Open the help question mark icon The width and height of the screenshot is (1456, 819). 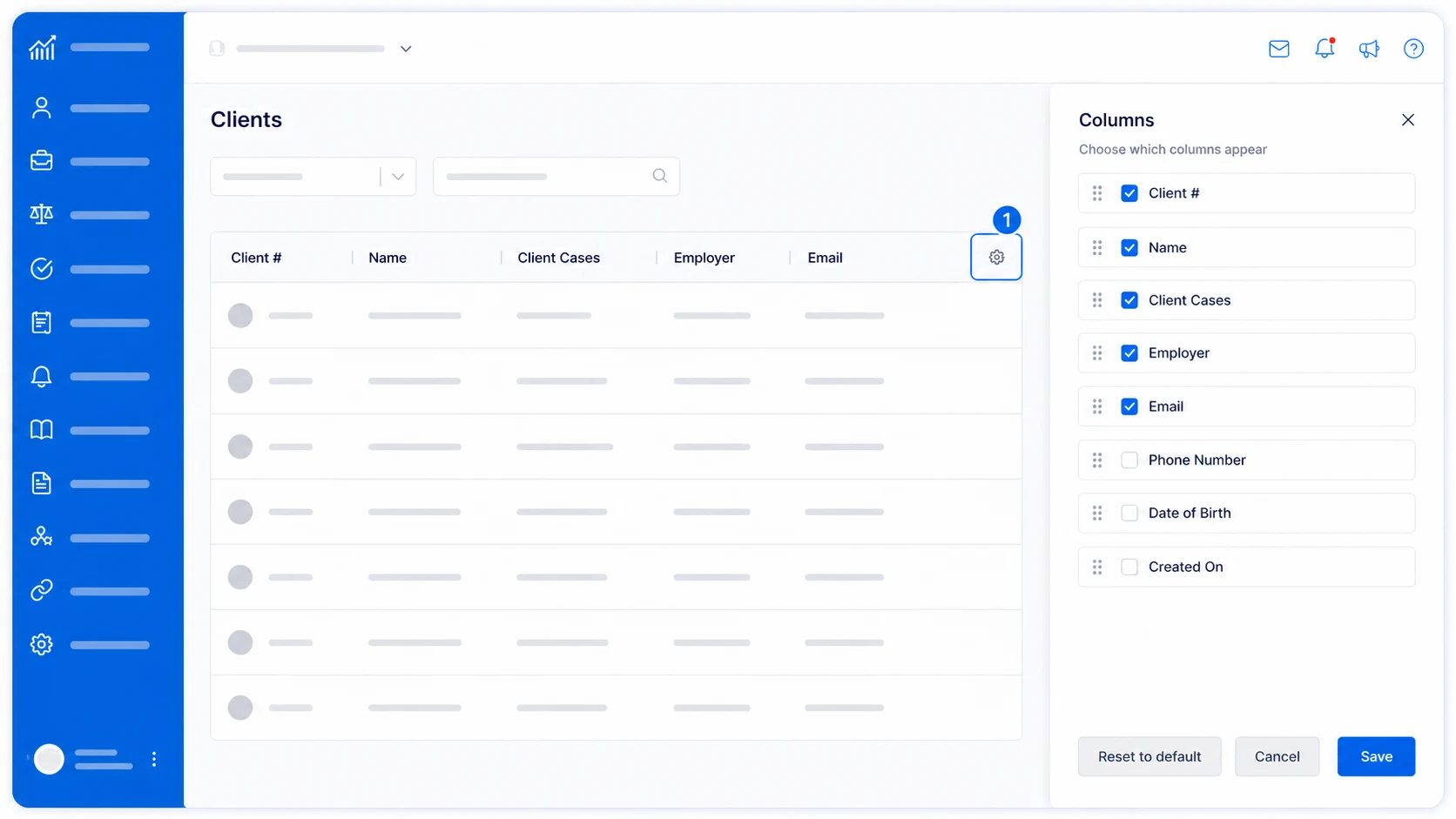tap(1413, 49)
